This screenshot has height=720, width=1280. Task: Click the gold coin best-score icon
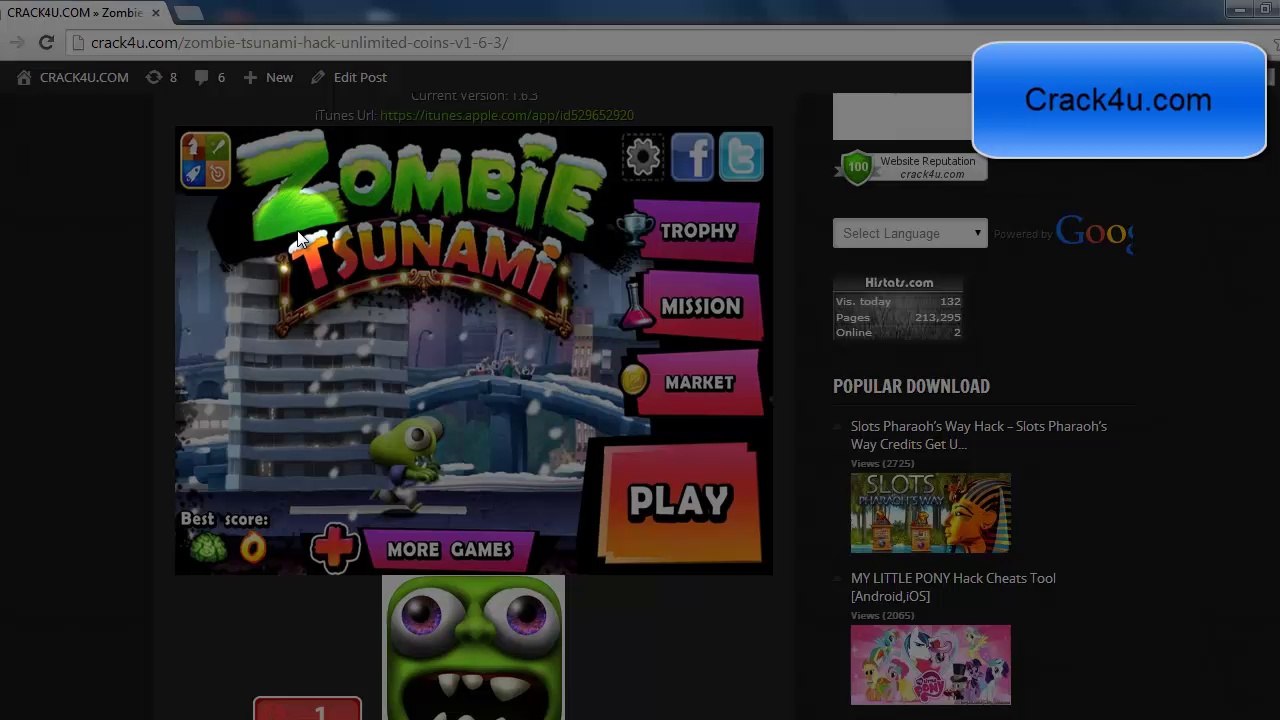[x=253, y=548]
